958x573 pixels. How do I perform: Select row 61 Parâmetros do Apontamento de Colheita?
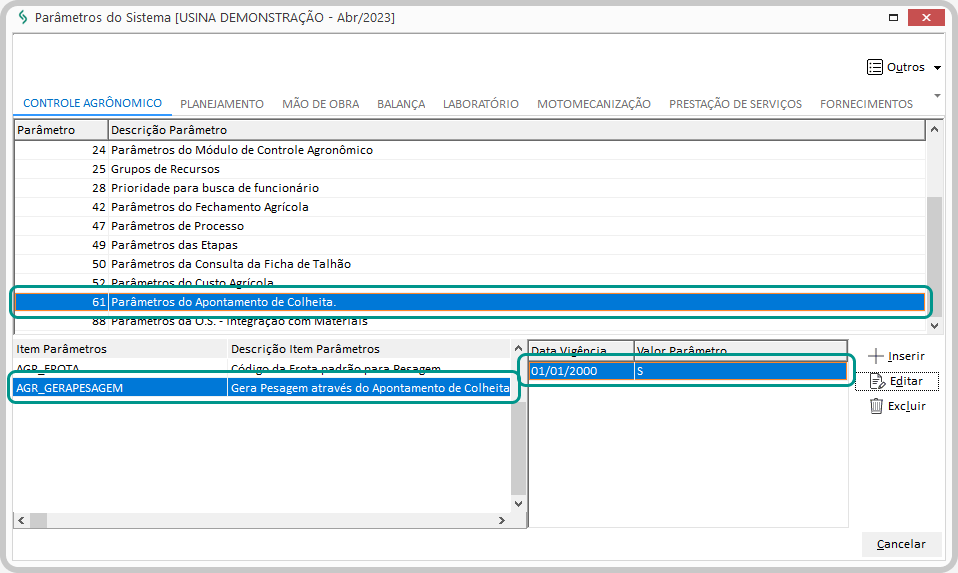[x=470, y=302]
